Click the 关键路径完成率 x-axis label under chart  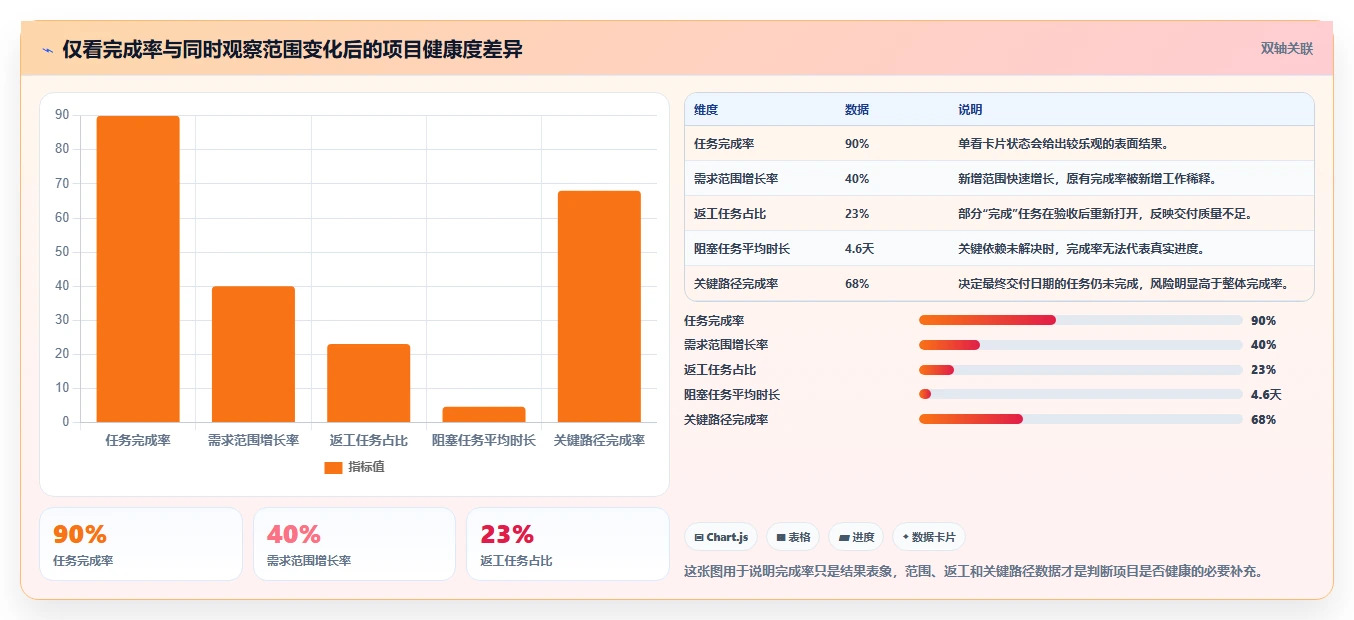[x=599, y=440]
